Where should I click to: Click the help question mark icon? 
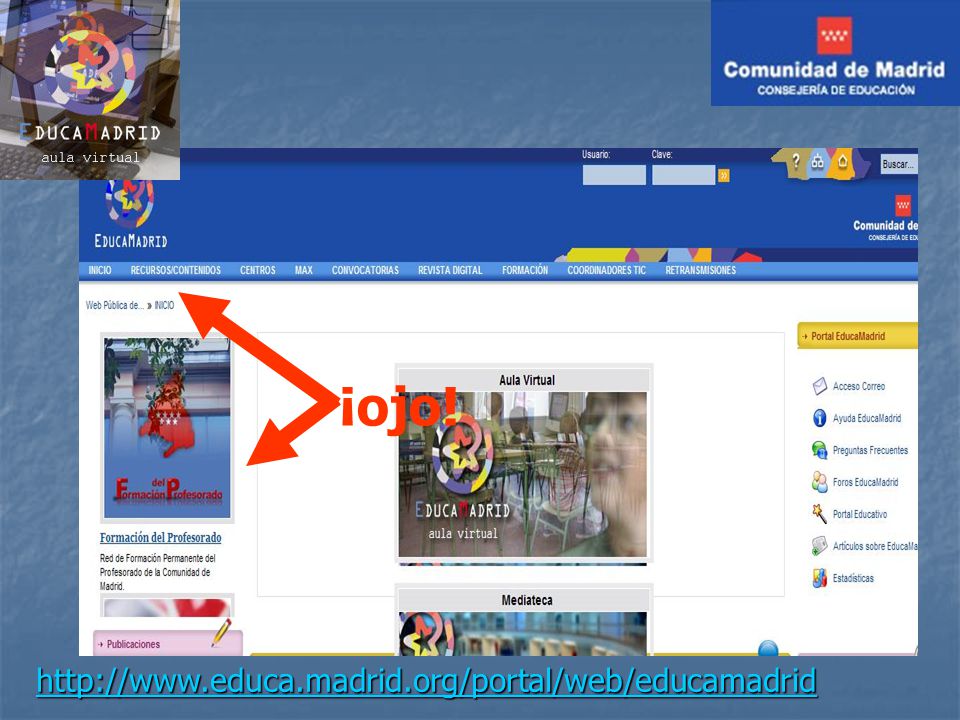795,162
